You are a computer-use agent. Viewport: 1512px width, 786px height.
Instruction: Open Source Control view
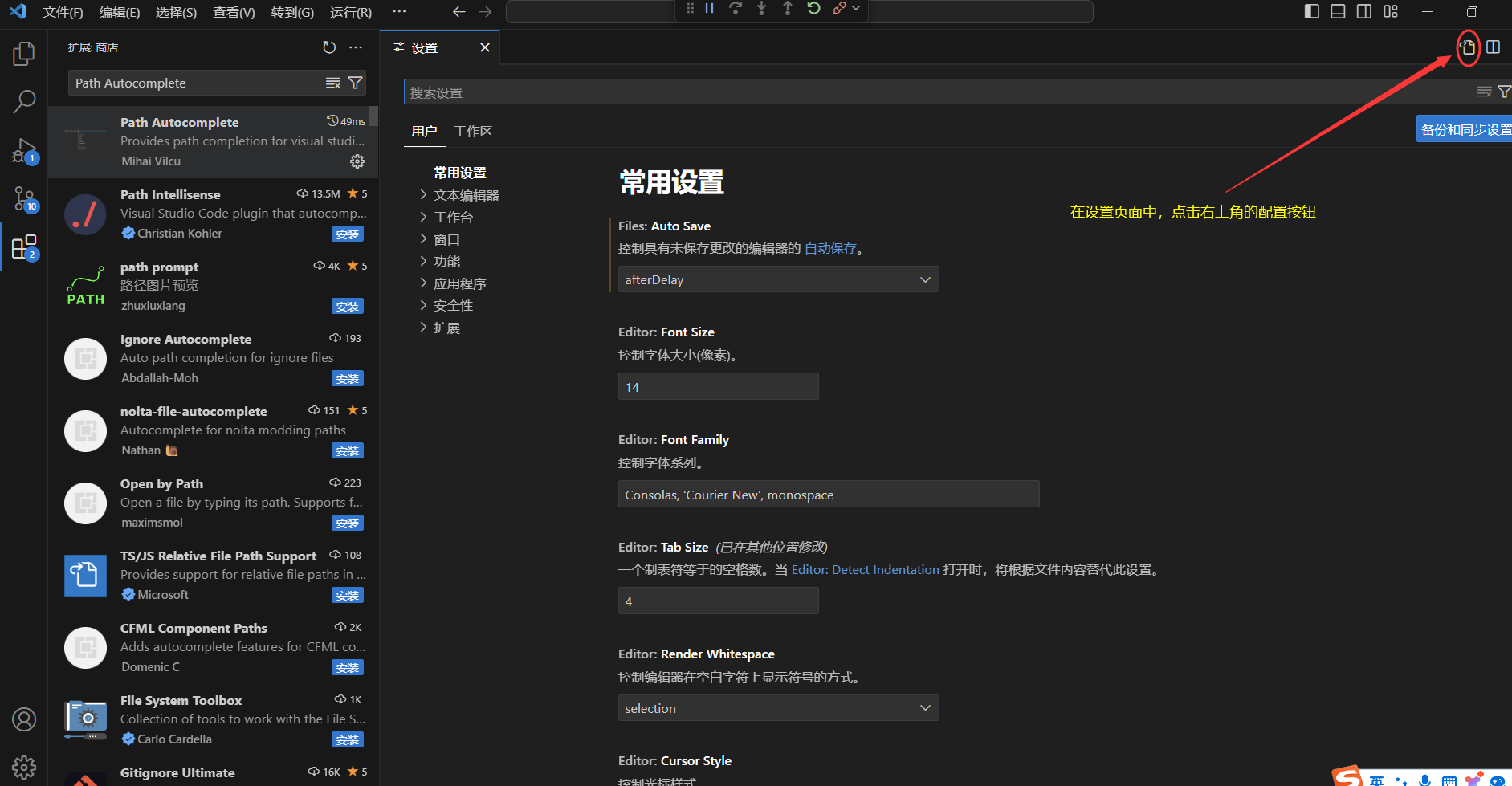[x=24, y=198]
